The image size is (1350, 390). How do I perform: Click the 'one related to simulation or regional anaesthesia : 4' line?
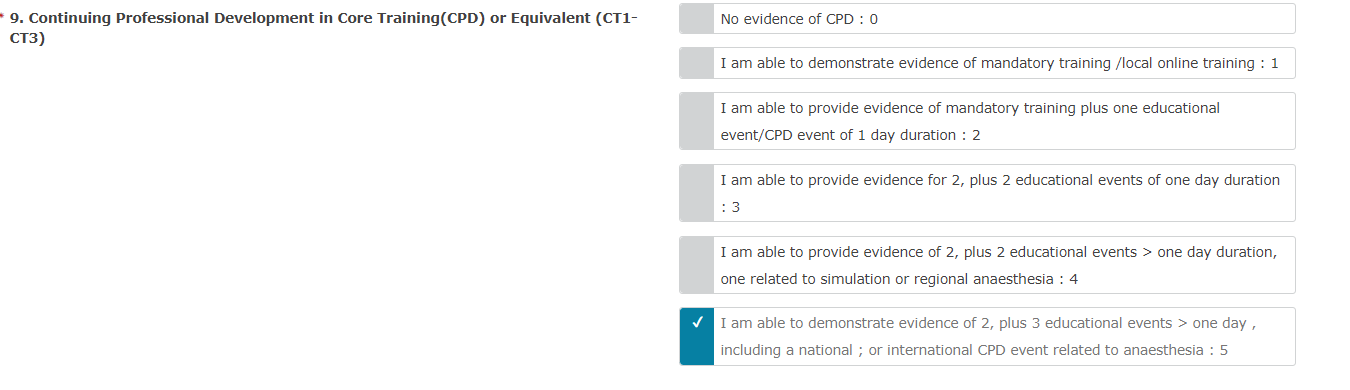pos(899,279)
